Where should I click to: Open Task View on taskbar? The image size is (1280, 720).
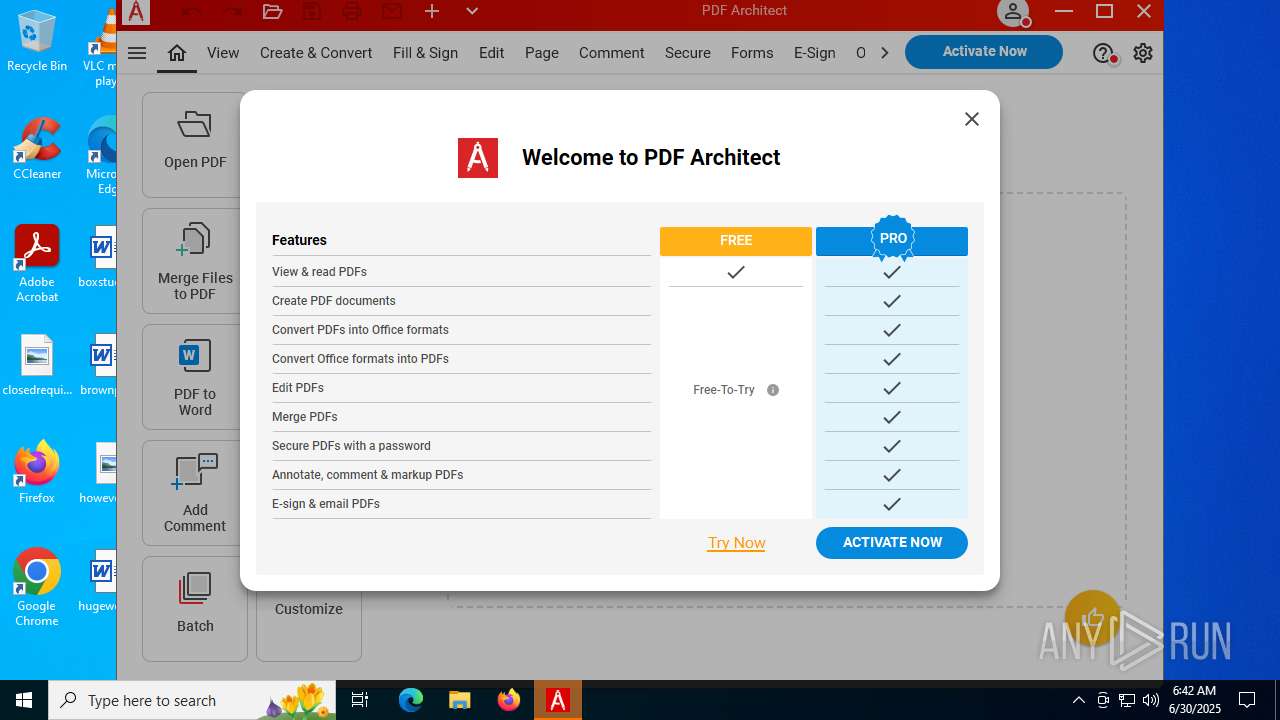coord(360,700)
